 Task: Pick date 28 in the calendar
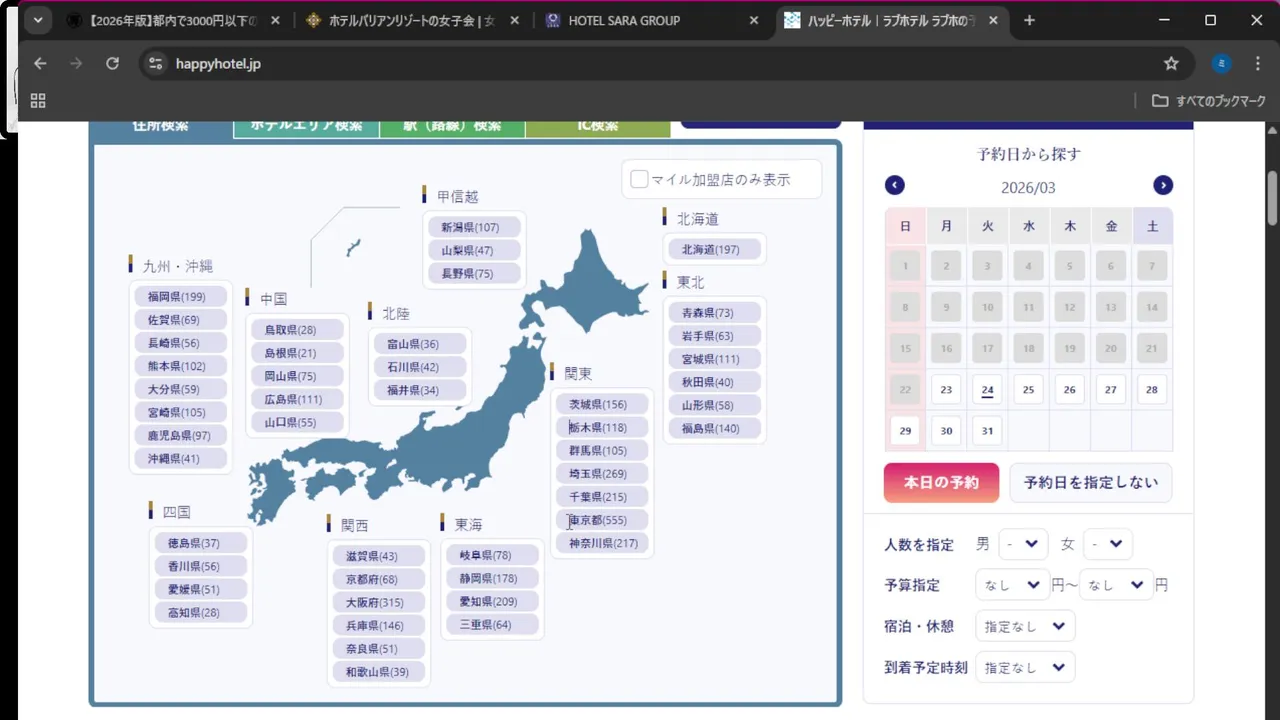(x=1152, y=390)
